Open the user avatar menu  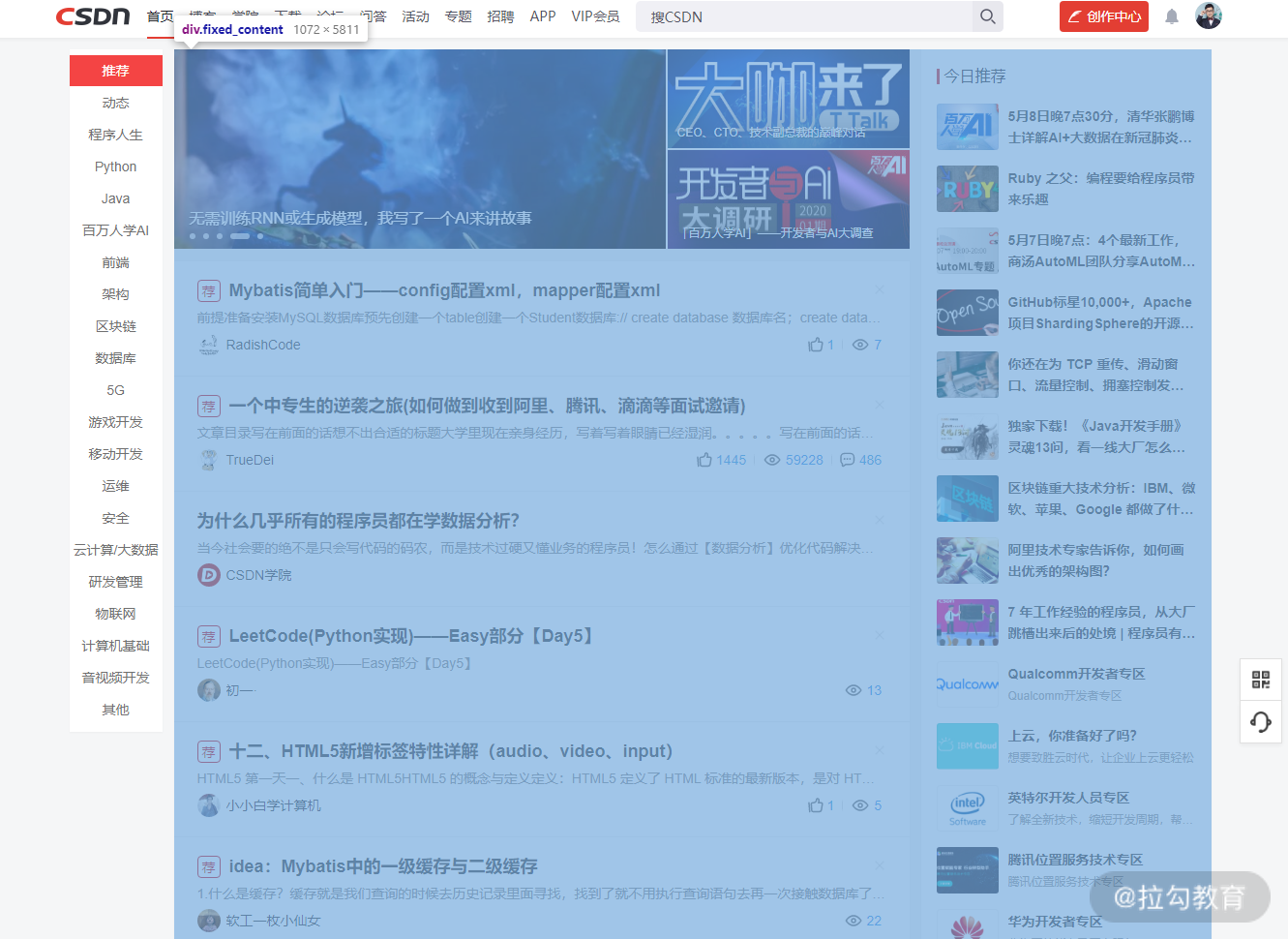pyautogui.click(x=1209, y=15)
